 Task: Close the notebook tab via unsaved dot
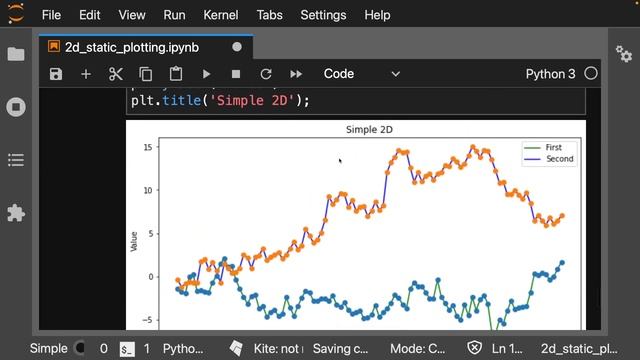tap(237, 47)
